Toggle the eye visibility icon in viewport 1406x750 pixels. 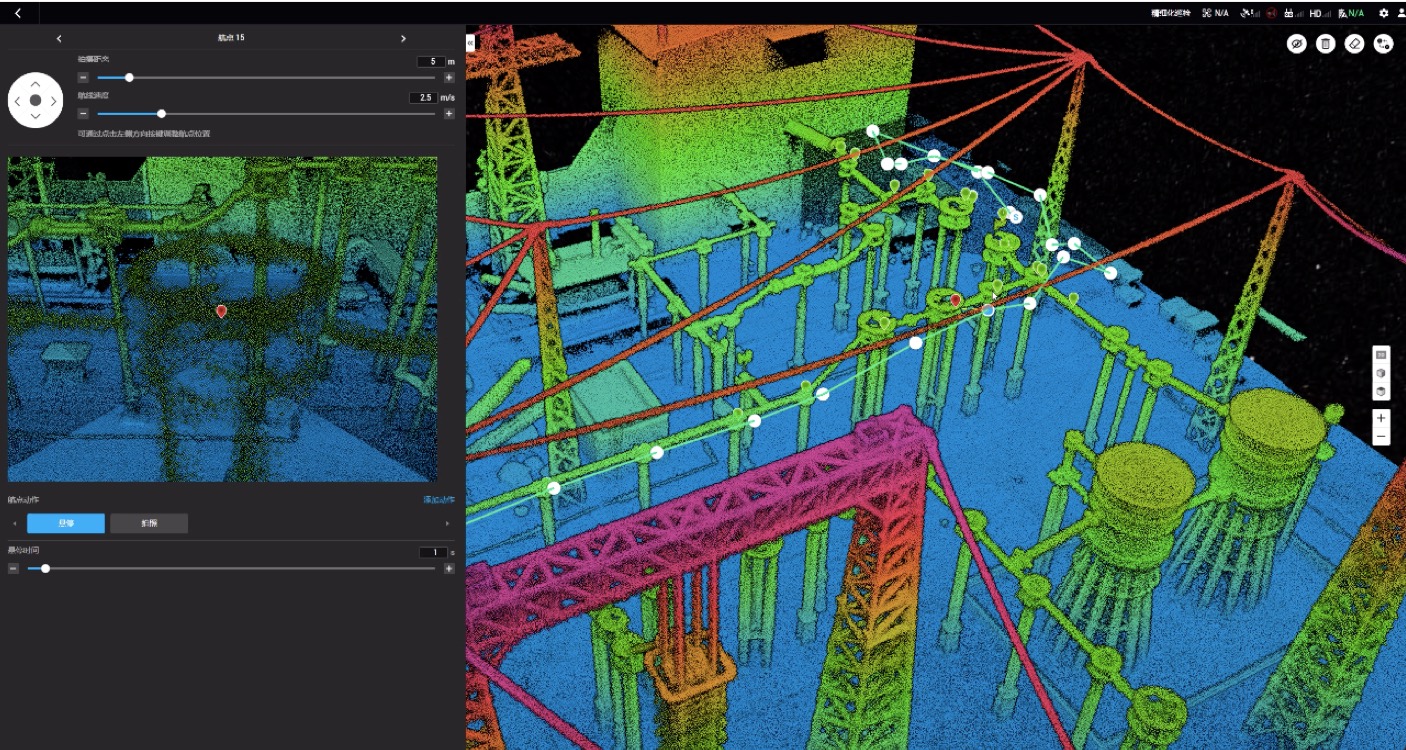1296,44
